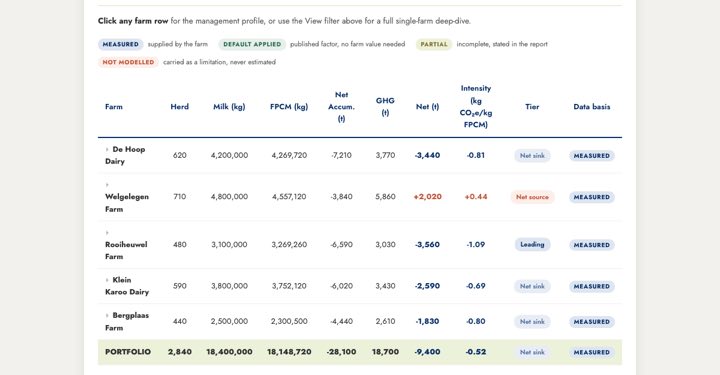Expand the Rooiheuwel Farm row arrow
This screenshot has height=375, width=720.
tap(107, 233)
